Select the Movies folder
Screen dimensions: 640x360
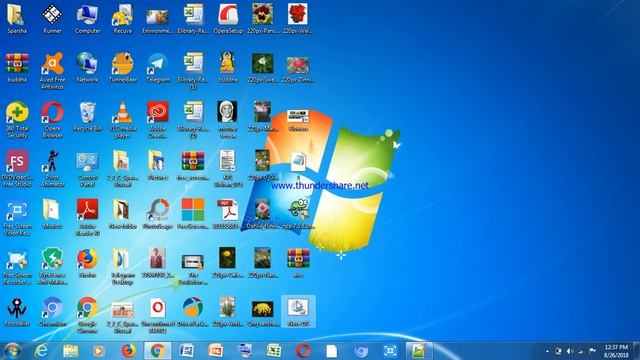click(52, 214)
